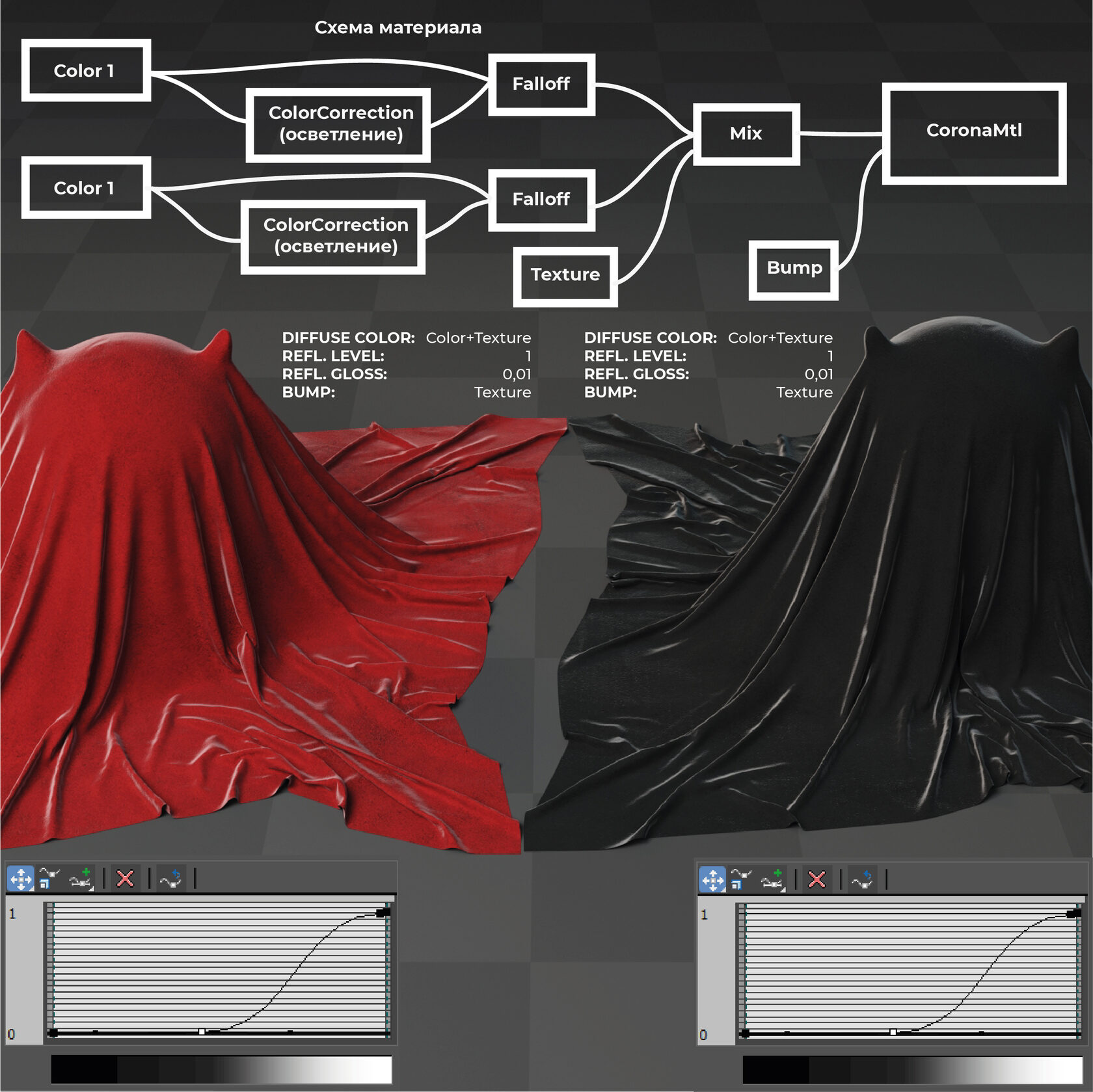Click the black velvet cloth render
This screenshot has width=1093, height=1092.
click(878, 585)
